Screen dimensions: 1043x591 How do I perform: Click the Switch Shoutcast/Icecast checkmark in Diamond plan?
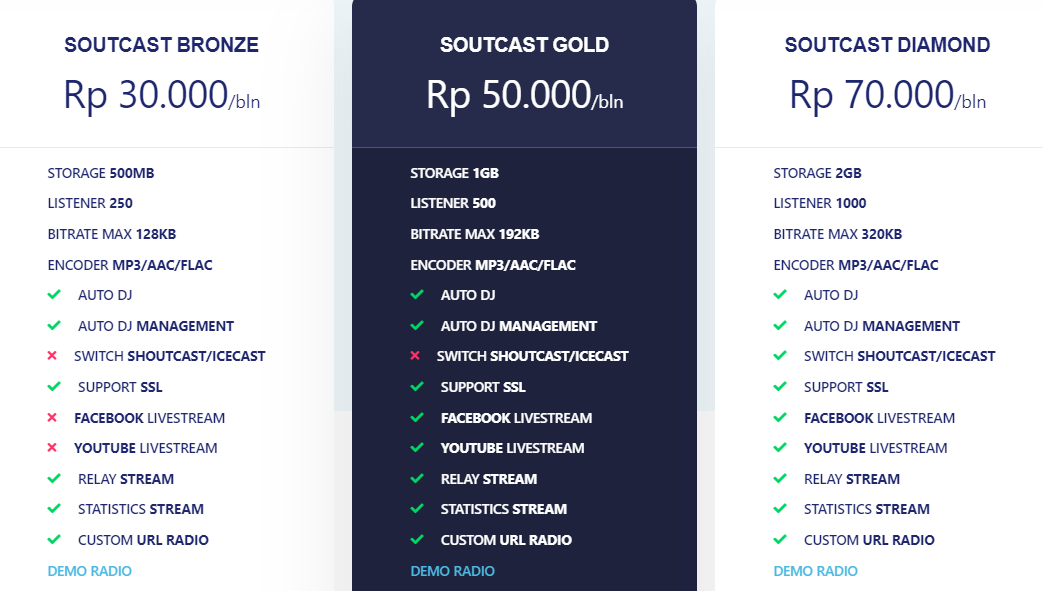click(780, 356)
